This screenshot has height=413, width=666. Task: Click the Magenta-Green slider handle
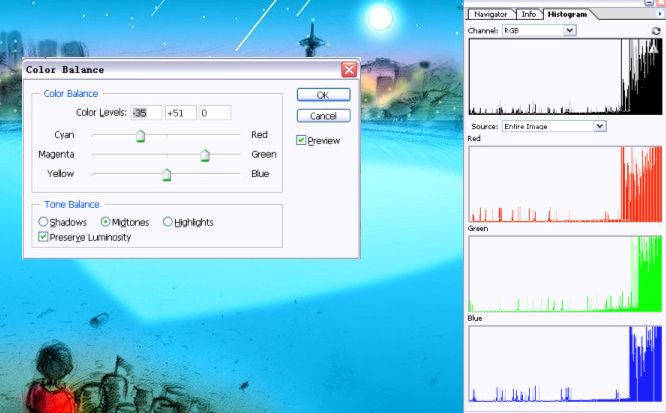coord(205,155)
